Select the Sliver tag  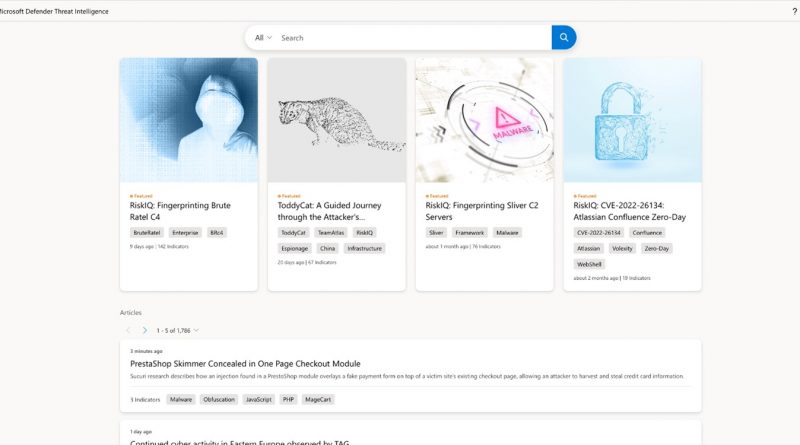[x=436, y=233]
